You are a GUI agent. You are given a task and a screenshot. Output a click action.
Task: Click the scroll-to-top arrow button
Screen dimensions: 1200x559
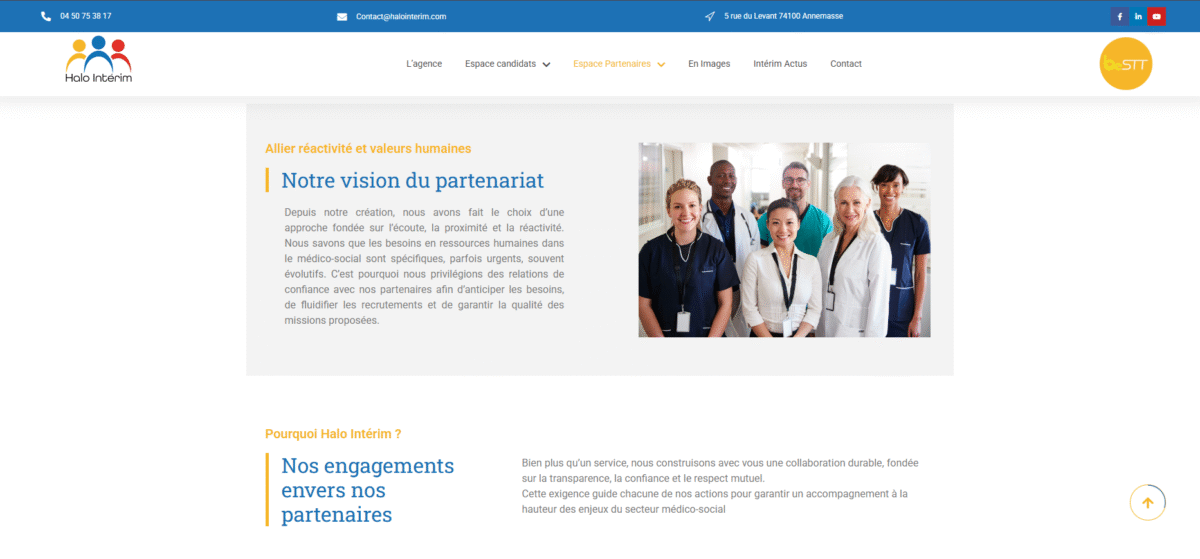tap(1148, 503)
